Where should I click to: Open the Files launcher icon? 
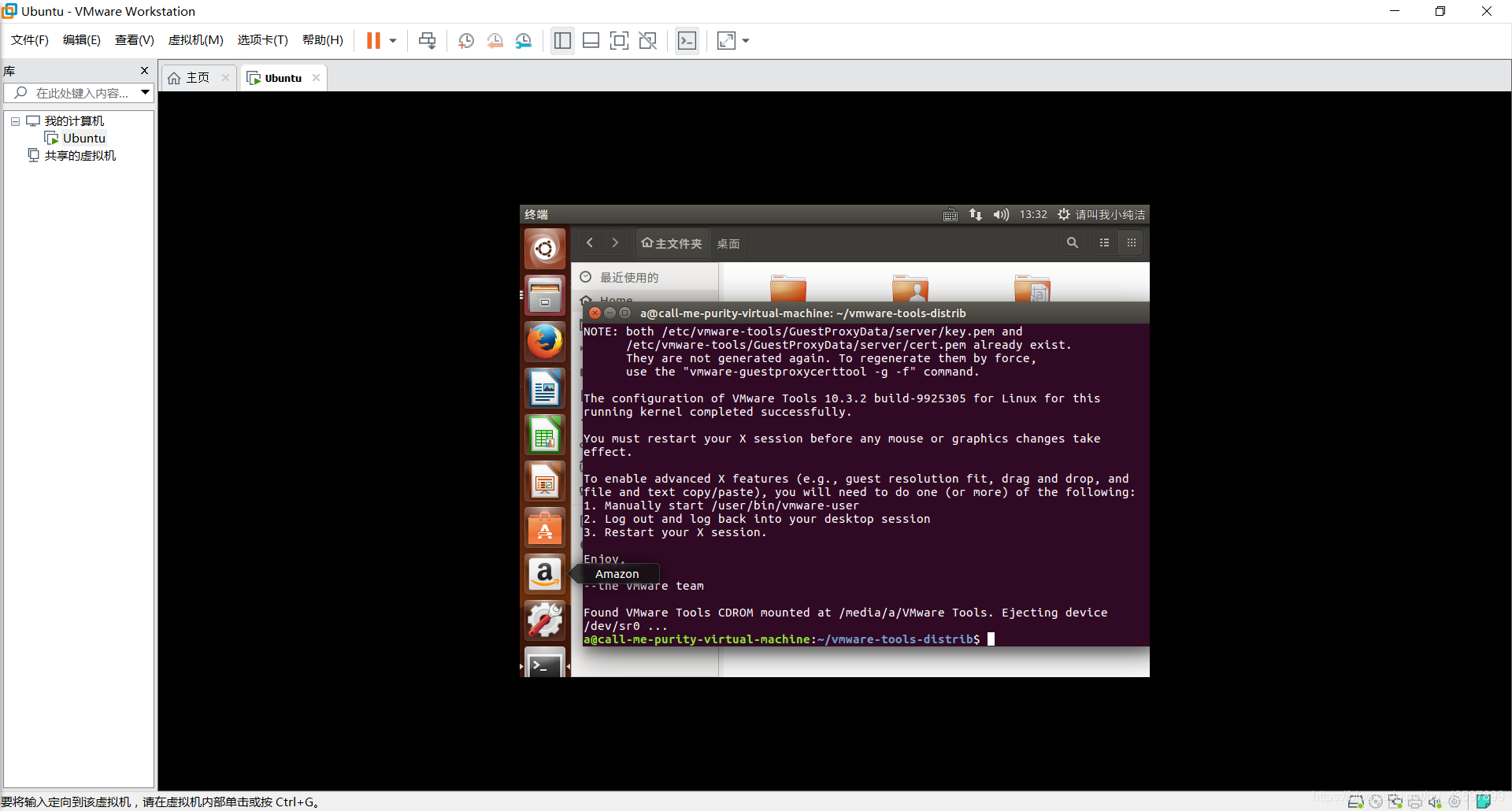tap(545, 295)
